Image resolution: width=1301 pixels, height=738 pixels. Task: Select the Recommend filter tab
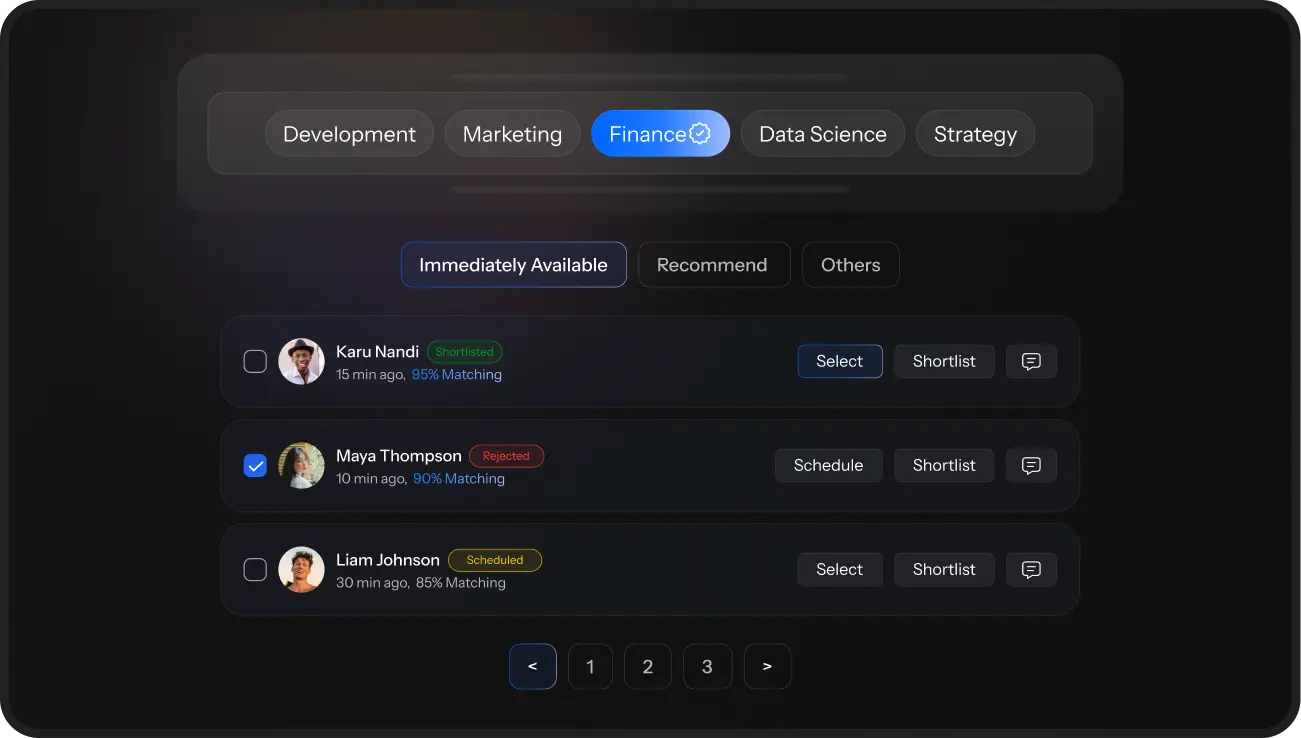tap(713, 265)
